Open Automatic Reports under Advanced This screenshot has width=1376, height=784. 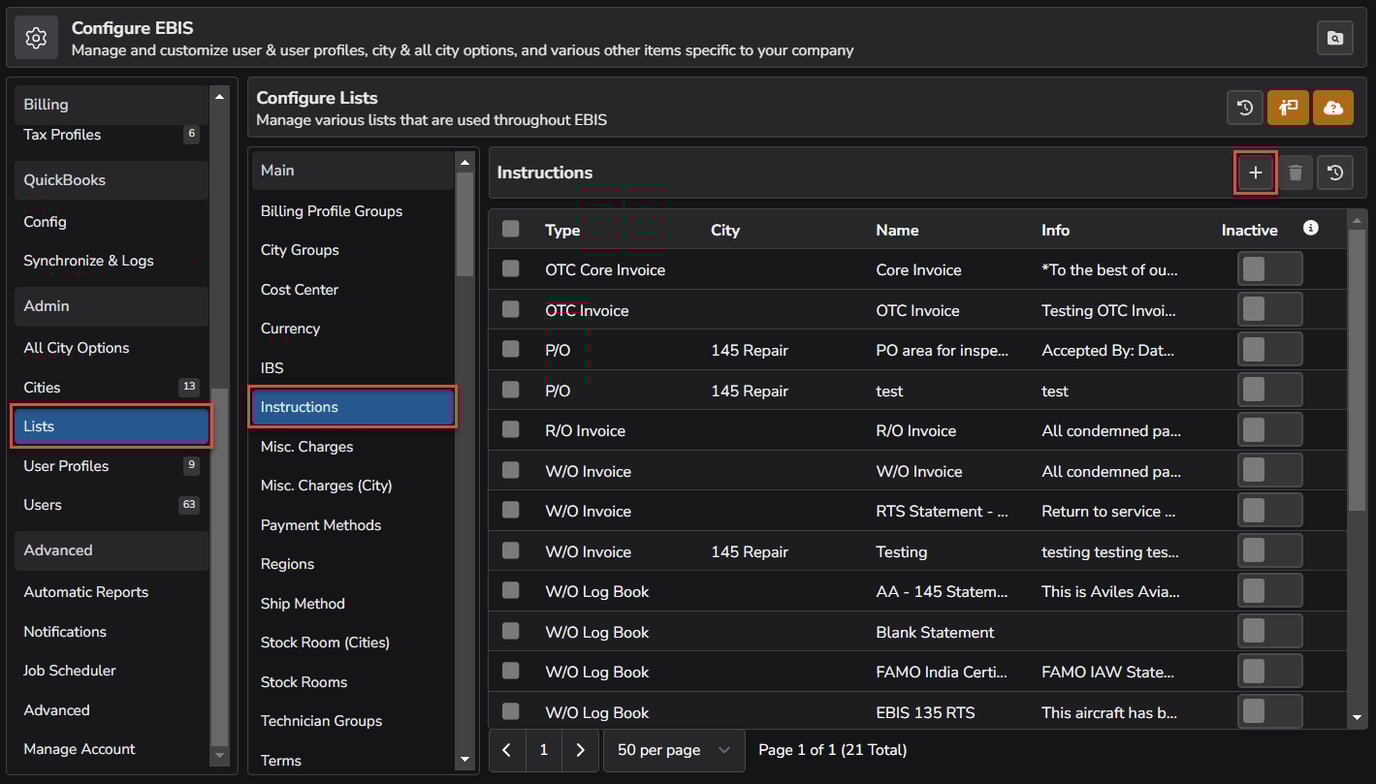86,592
